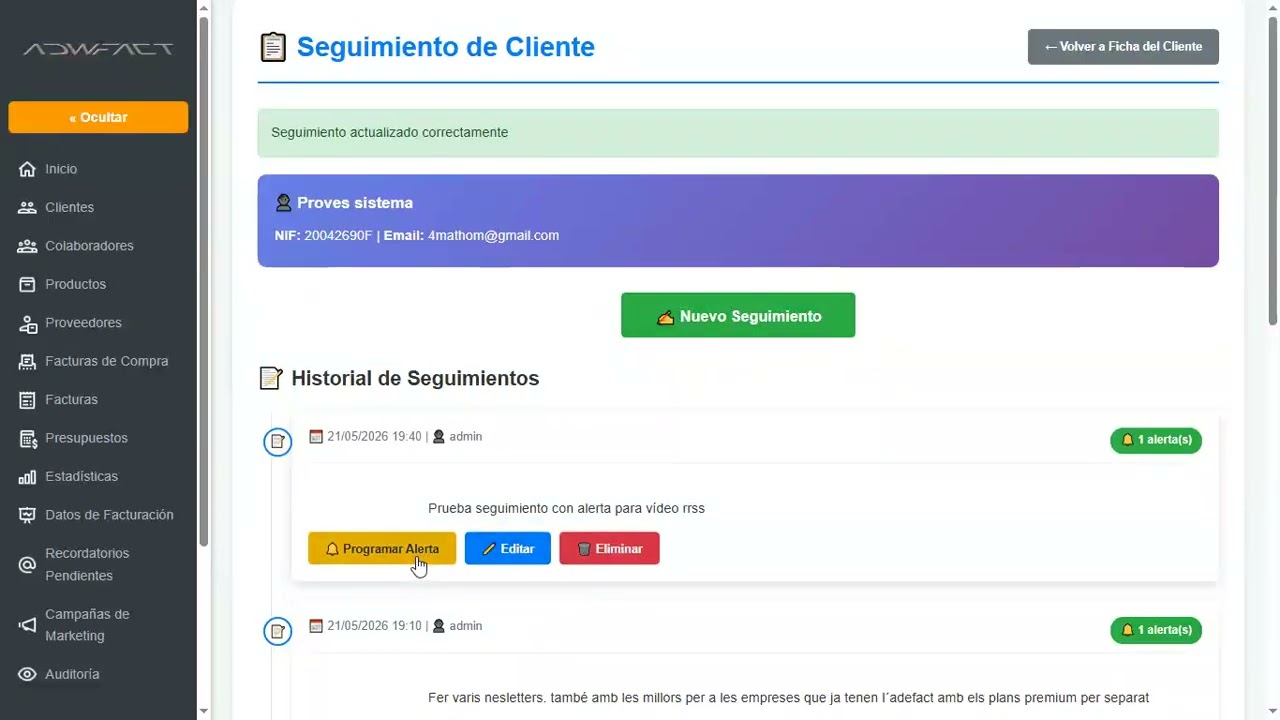Click the Productos box icon
Screen dimensions: 1280x720
point(27,285)
